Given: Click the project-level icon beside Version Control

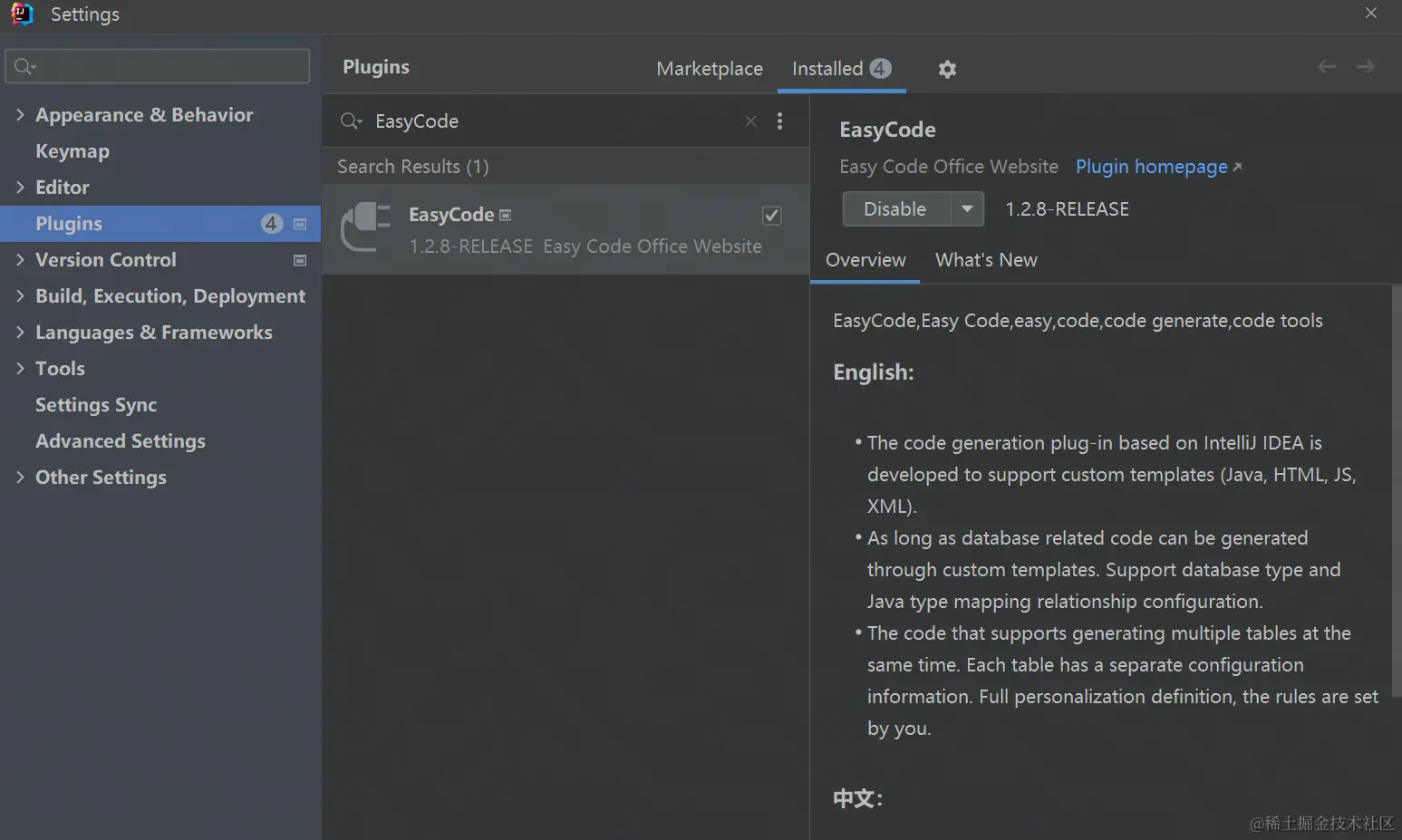Looking at the screenshot, I should click(x=300, y=260).
